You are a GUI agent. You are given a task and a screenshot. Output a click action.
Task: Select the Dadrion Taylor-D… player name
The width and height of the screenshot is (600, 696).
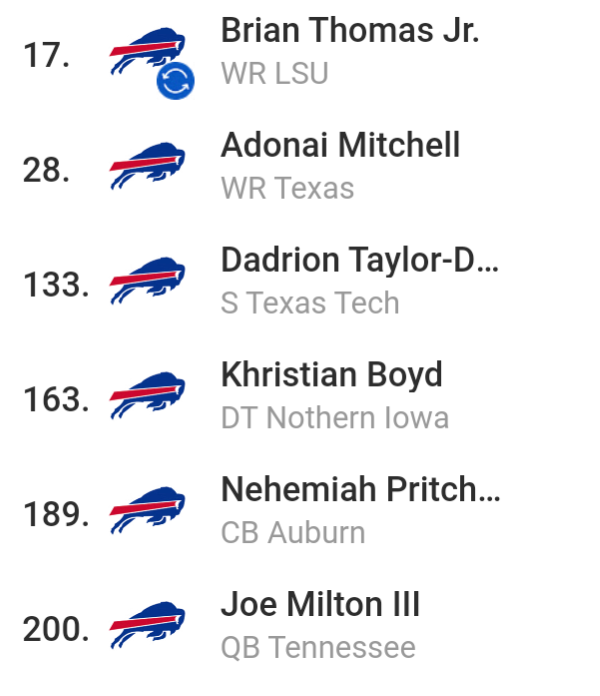tap(360, 260)
